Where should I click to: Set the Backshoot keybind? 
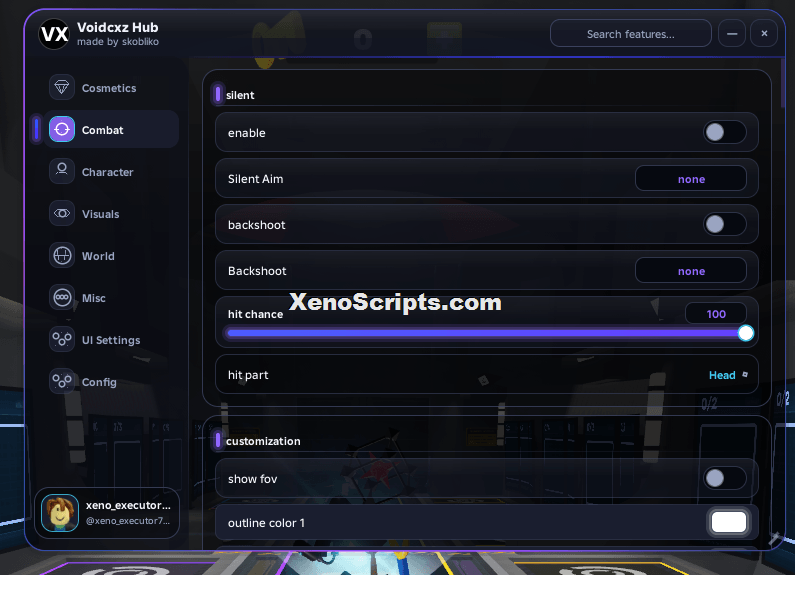[691, 270]
